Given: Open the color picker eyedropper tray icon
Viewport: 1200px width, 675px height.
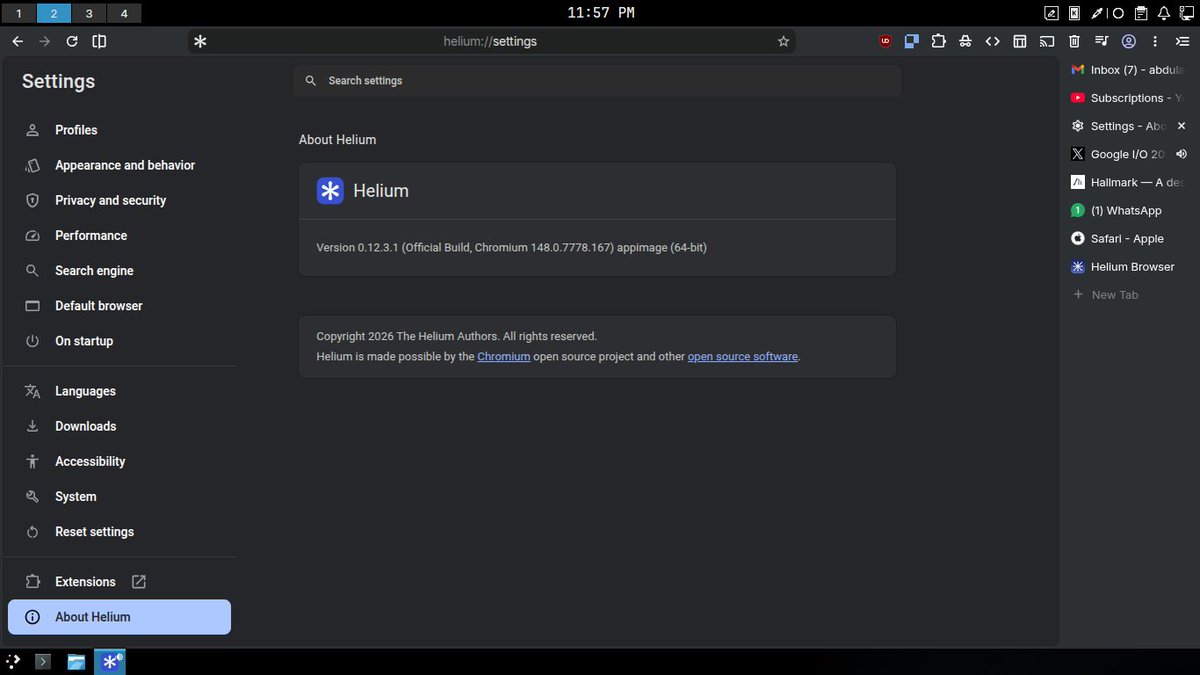Looking at the screenshot, I should click(x=1097, y=13).
